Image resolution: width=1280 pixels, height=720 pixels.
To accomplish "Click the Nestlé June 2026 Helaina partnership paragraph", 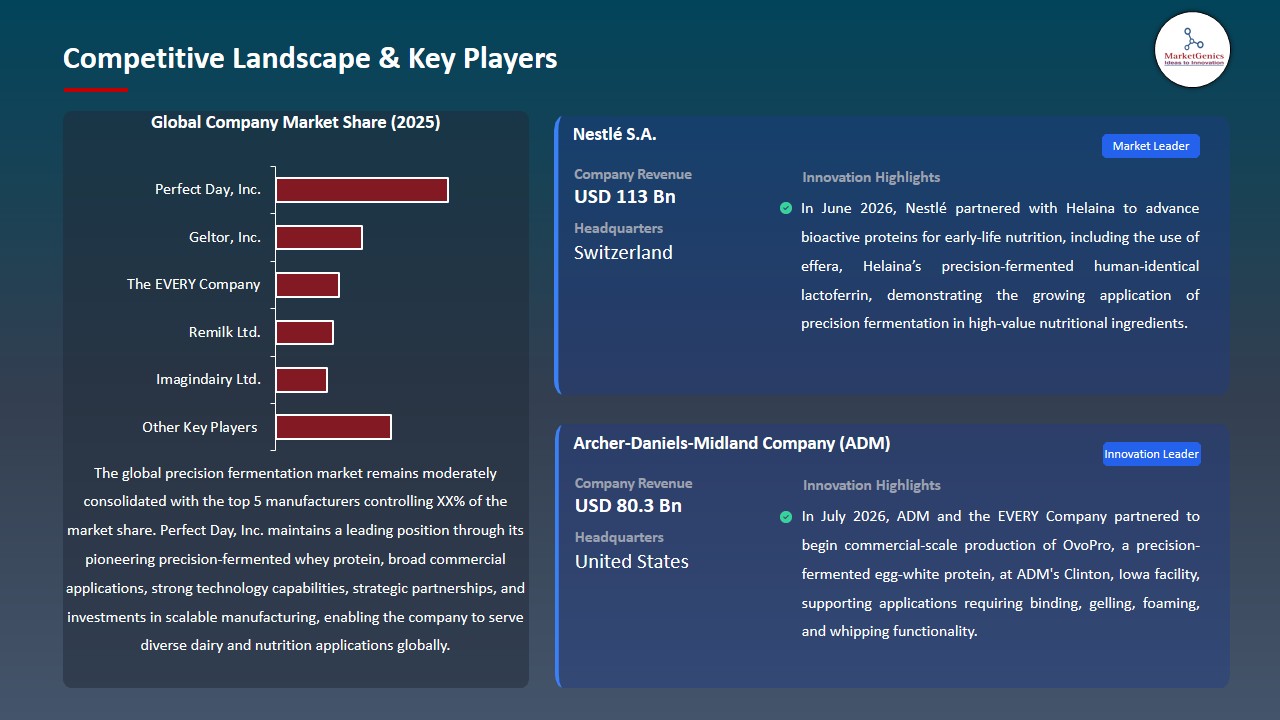I will click(x=1000, y=266).
